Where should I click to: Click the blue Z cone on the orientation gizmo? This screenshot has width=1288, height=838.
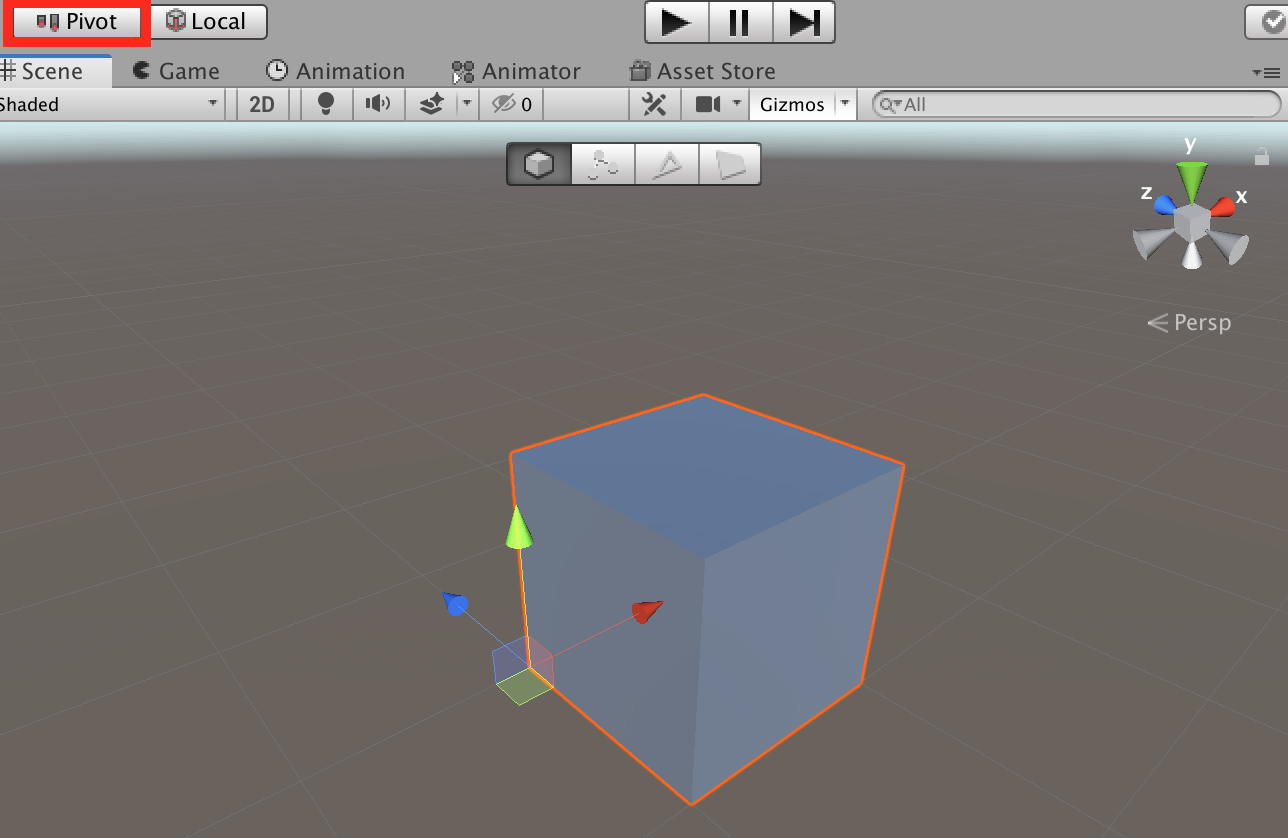[1164, 204]
